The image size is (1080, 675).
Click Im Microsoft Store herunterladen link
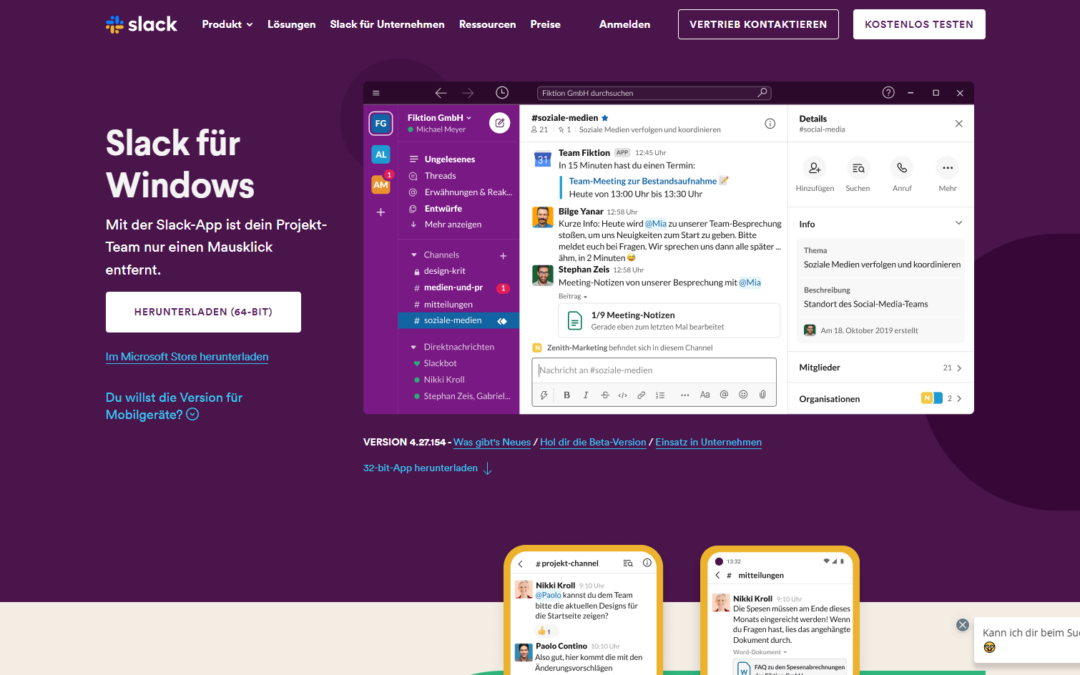pos(187,357)
